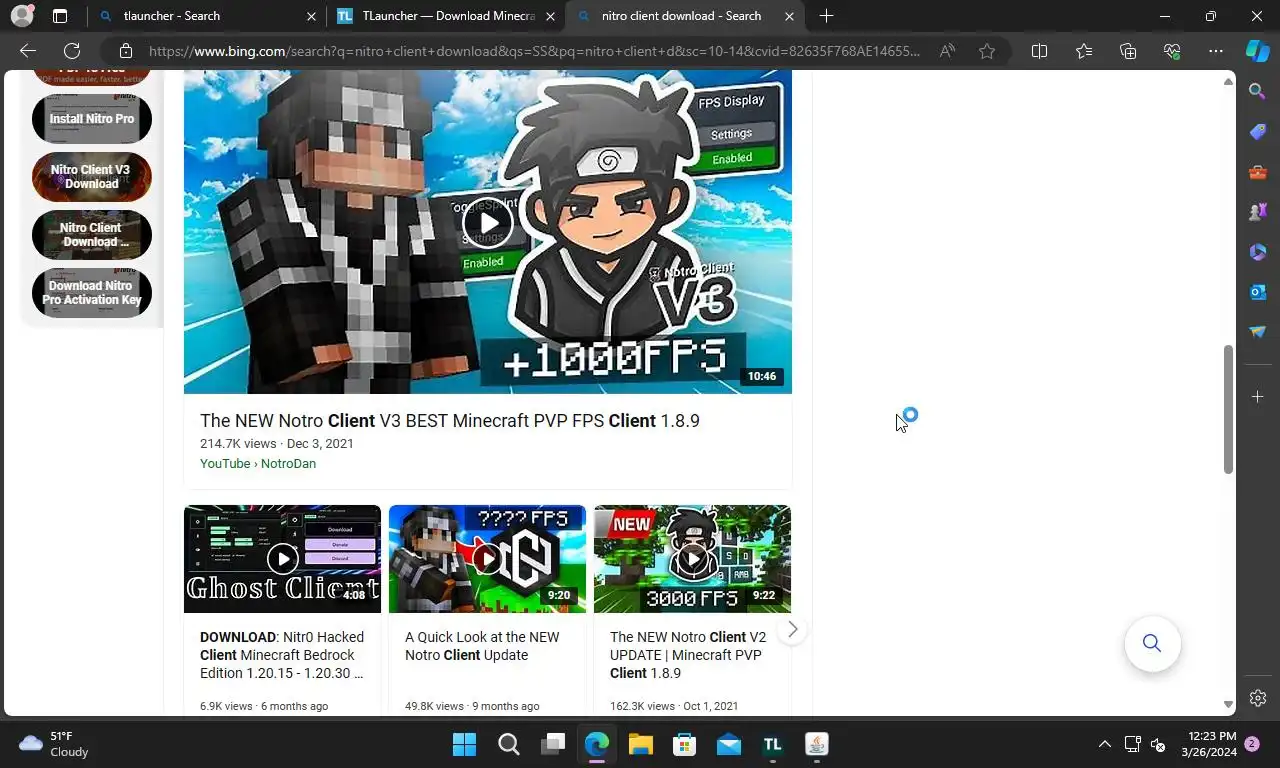Open DOWNLOAD Nitr0 Hacked Client link

(x=282, y=655)
